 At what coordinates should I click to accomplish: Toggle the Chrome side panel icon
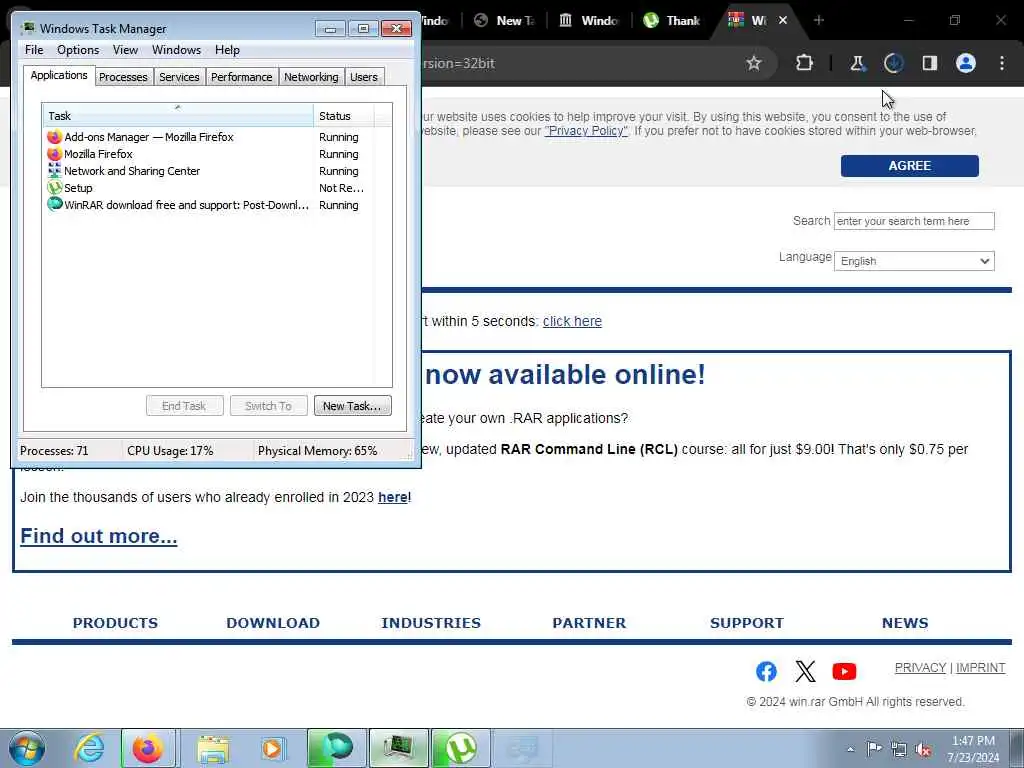tap(929, 63)
